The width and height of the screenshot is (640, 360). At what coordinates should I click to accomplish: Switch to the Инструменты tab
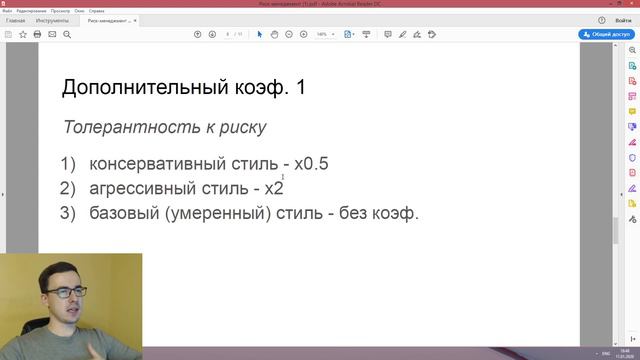tap(52, 20)
